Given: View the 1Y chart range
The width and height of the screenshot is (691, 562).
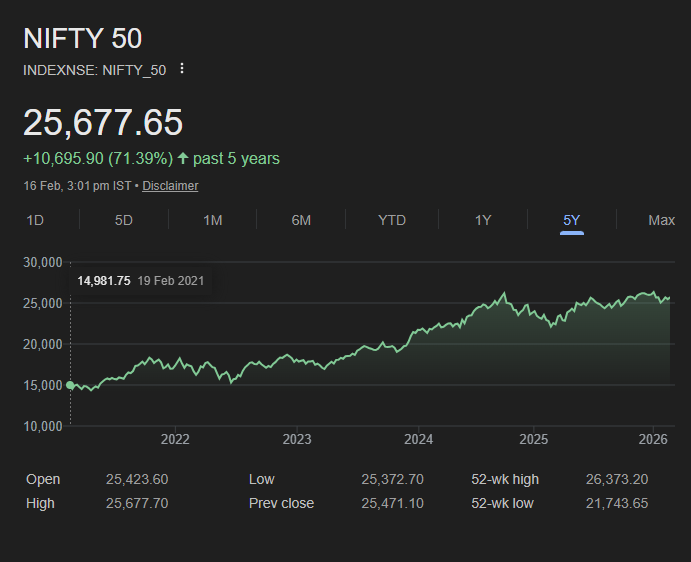Looking at the screenshot, I should pyautogui.click(x=483, y=220).
